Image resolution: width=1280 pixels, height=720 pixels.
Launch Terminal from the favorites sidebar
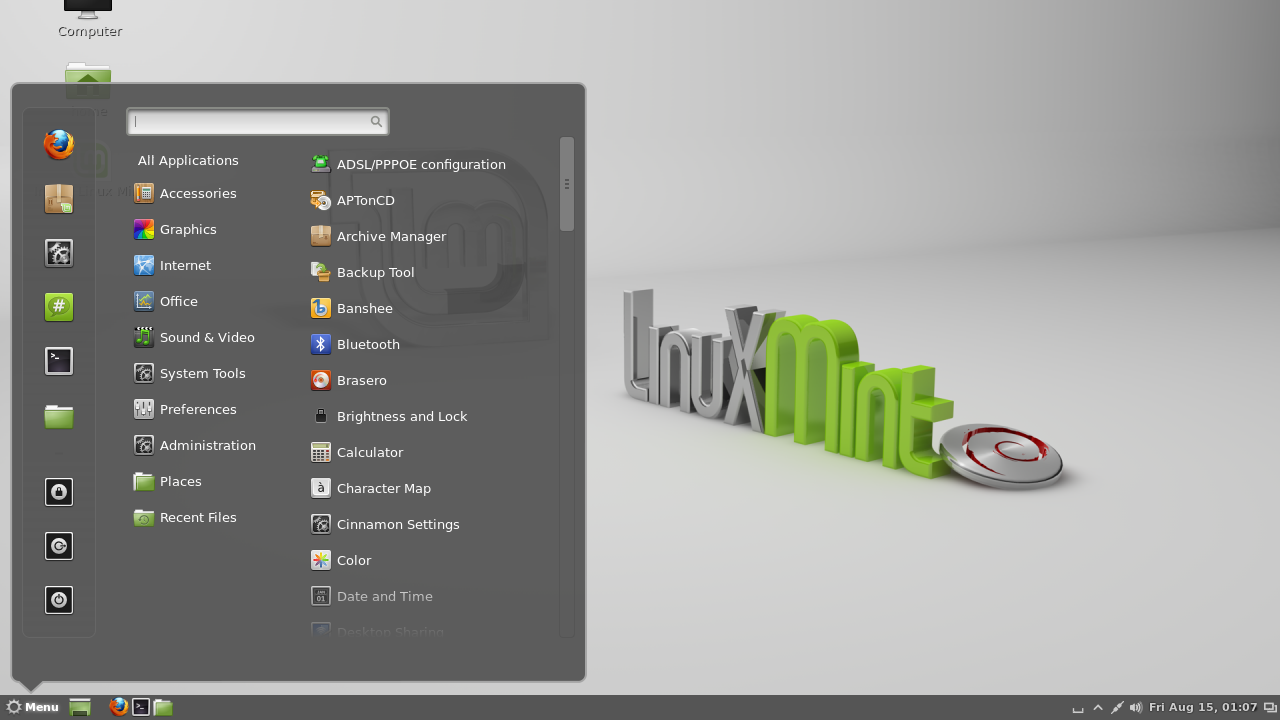[59, 361]
